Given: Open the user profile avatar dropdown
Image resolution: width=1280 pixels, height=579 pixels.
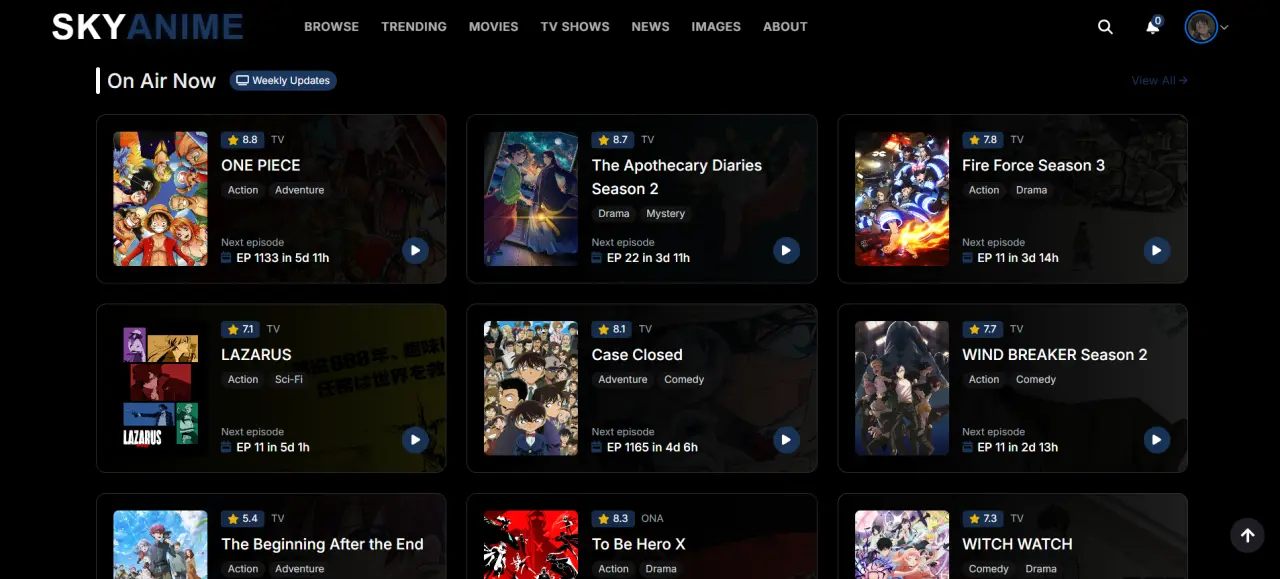Looking at the screenshot, I should coord(1206,27).
